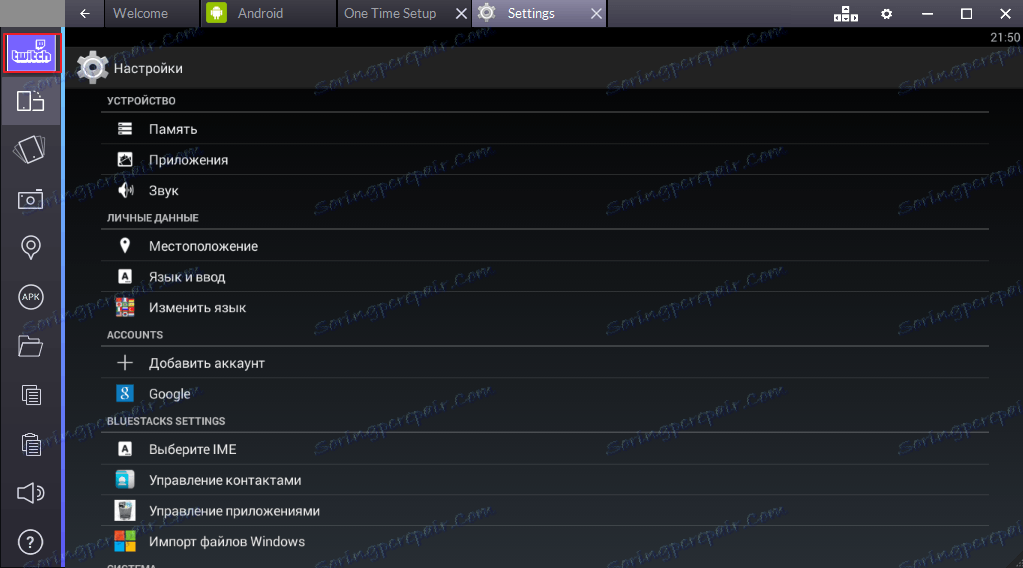Open help question mark icon
The width and height of the screenshot is (1023, 568).
(30, 542)
